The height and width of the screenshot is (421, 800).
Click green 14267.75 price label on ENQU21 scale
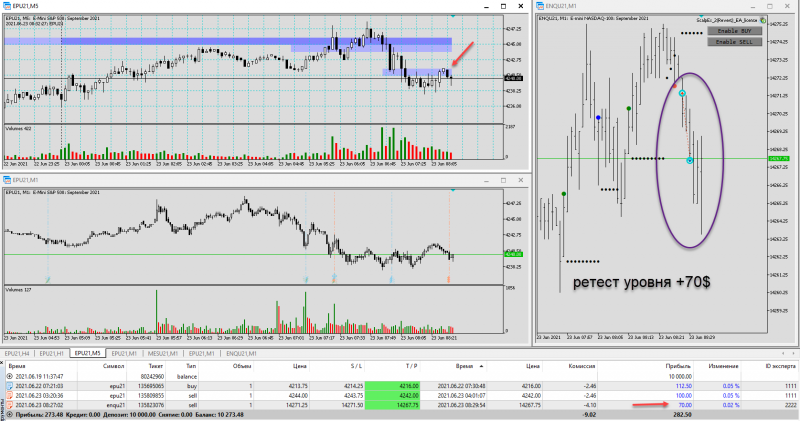point(779,159)
